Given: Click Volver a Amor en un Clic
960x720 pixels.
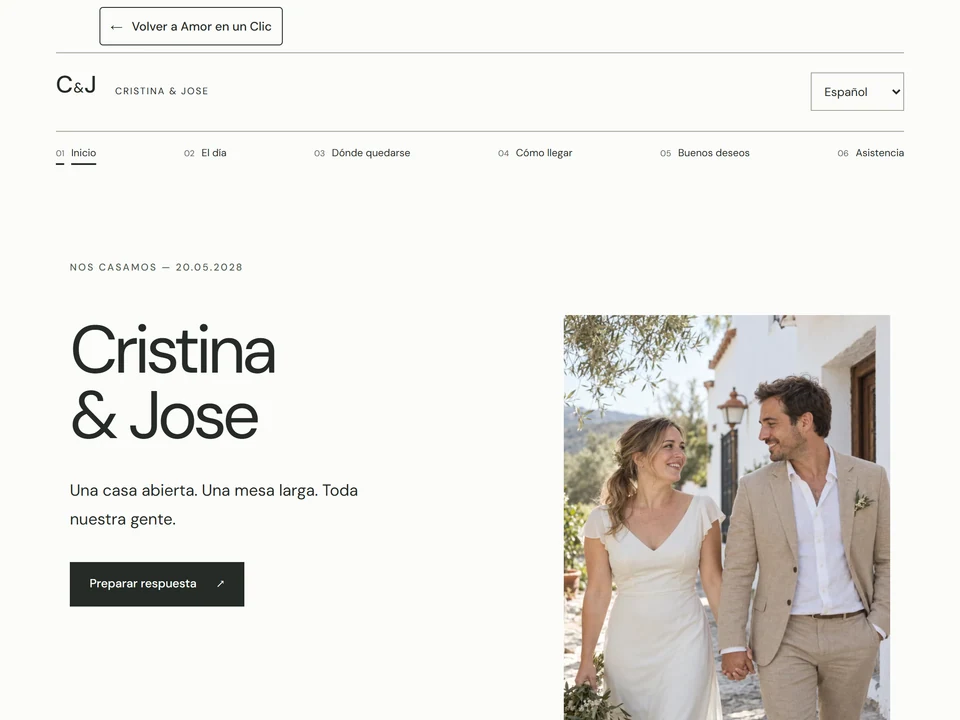Looking at the screenshot, I should point(191,26).
